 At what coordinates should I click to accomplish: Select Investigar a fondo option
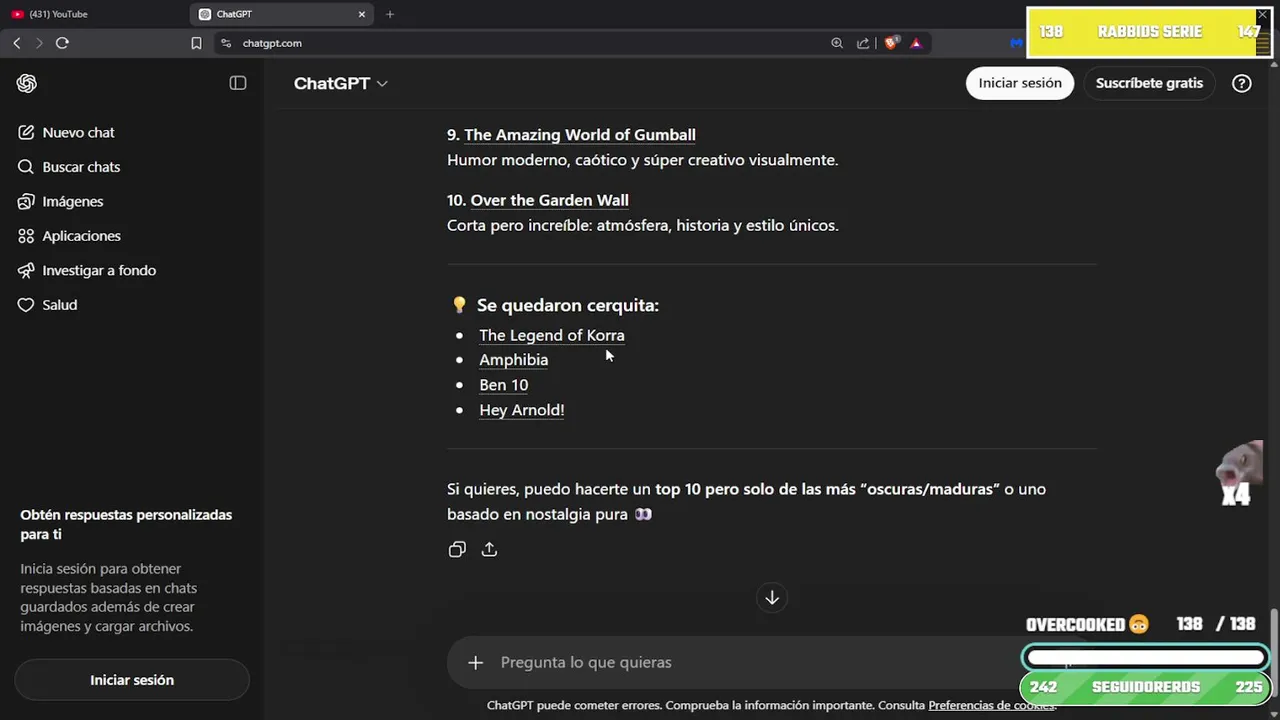coord(99,270)
